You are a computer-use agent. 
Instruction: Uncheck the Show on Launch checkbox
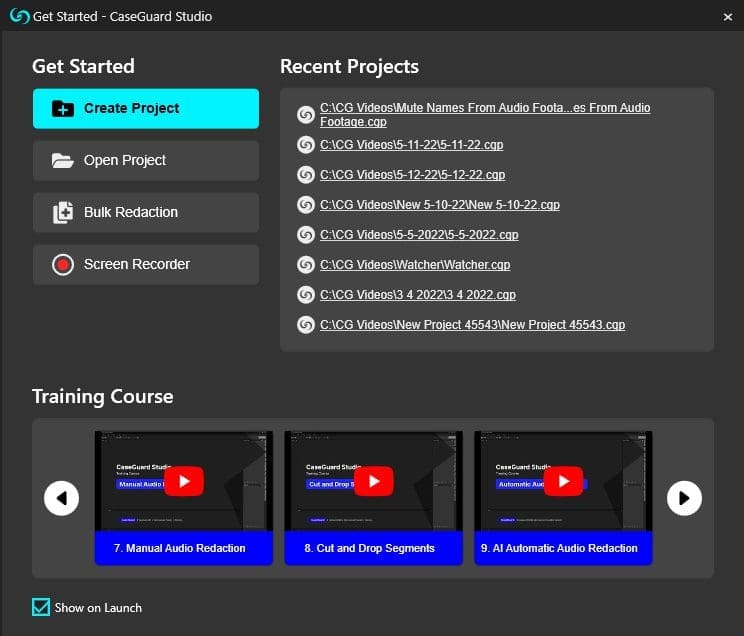coord(41,607)
